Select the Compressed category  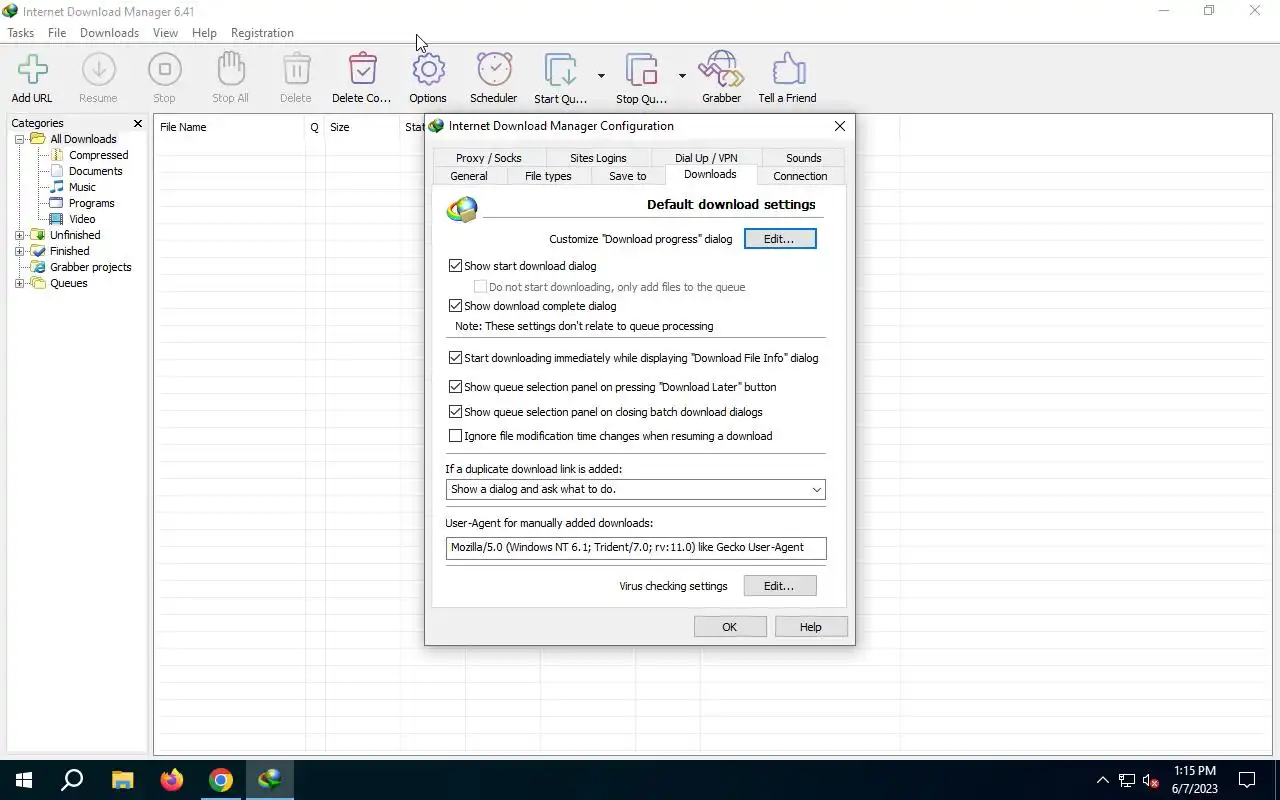pyautogui.click(x=98, y=155)
